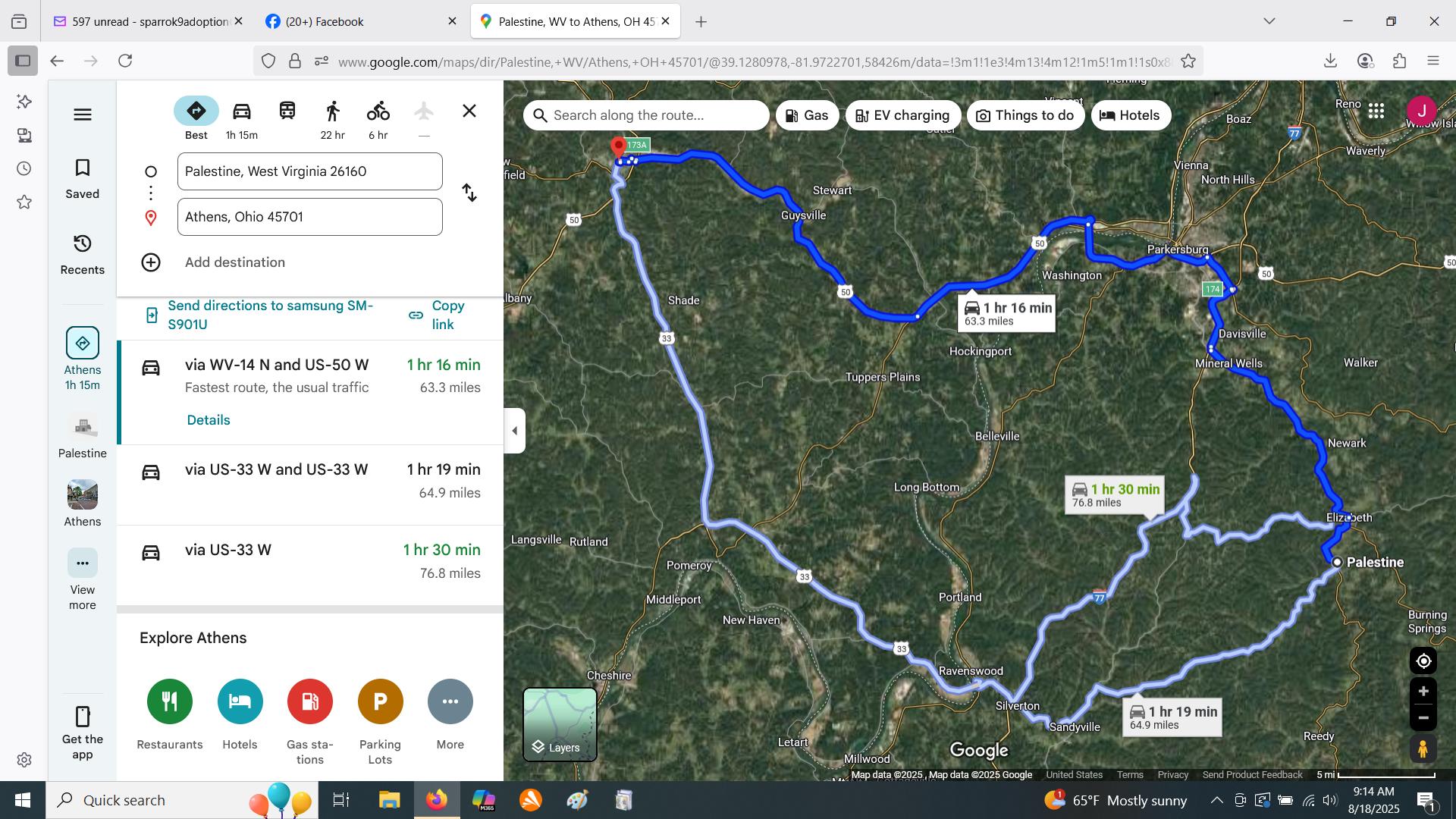Select Driving travel mode icon
The height and width of the screenshot is (819, 1456).
(241, 112)
